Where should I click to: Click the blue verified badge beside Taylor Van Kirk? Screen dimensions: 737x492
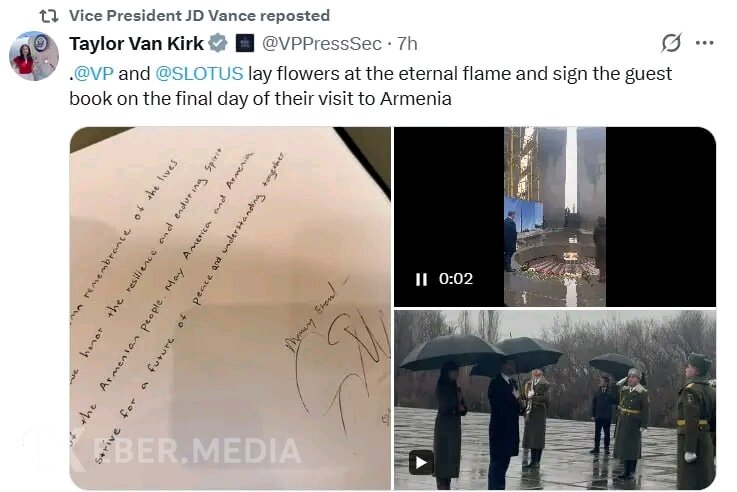(218, 44)
